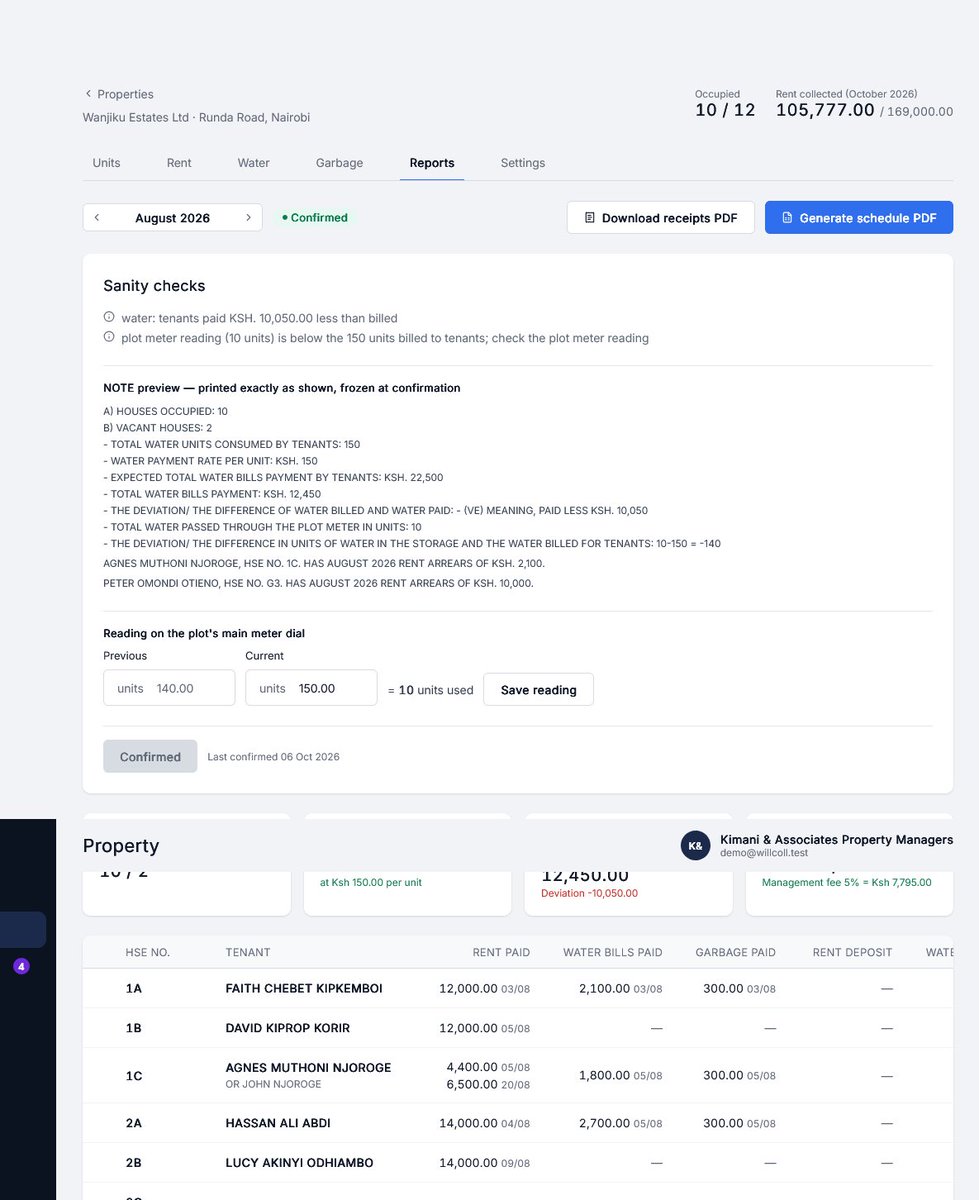
Task: Click 12,000.00 rent paid by David
Action: (x=485, y=1028)
